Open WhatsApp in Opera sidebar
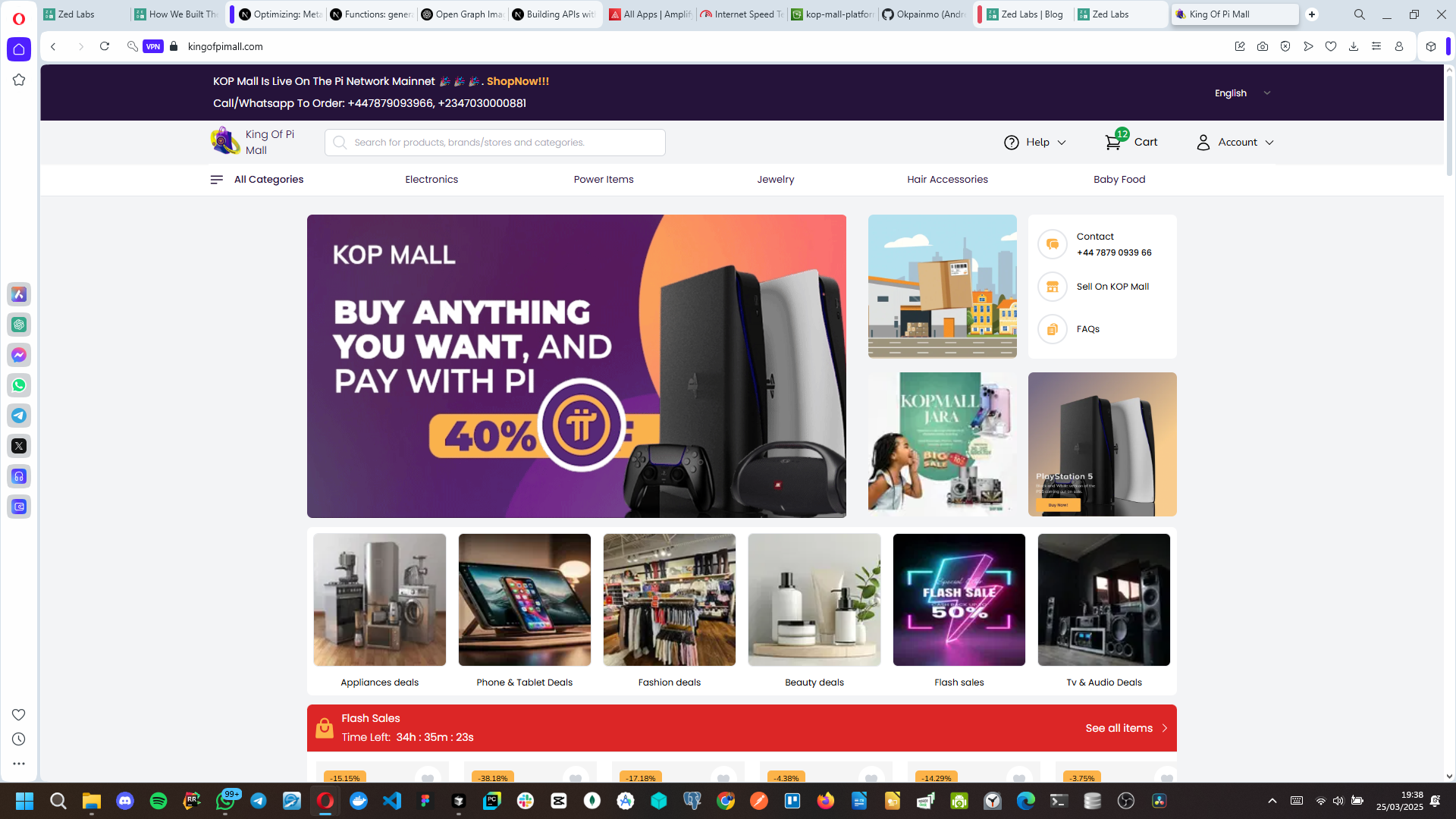The width and height of the screenshot is (1456, 819). pos(19,385)
